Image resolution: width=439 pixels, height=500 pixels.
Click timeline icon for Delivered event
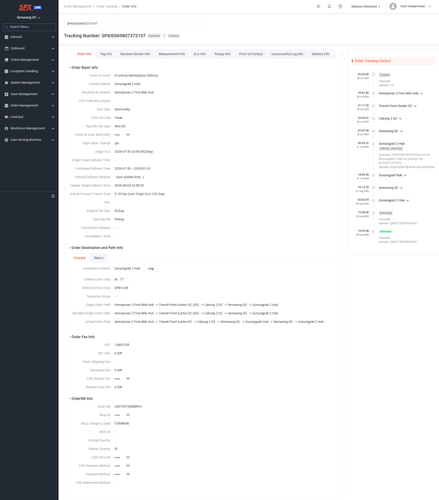(373, 231)
